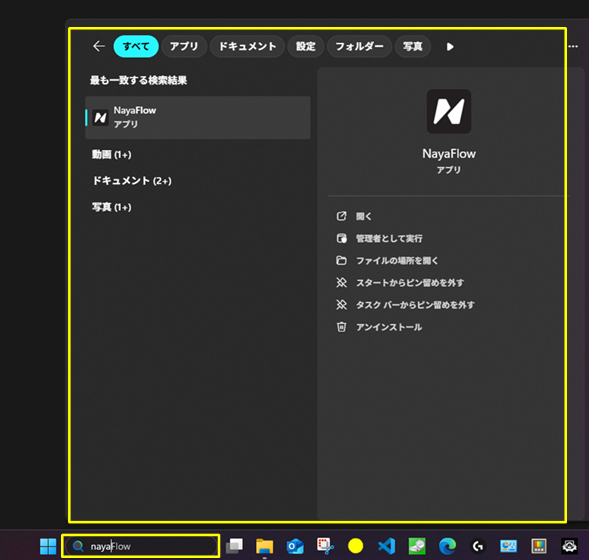Screen dimensions: 589x560
Task: Expand the ドキュメント (2+) results group
Action: point(132,181)
